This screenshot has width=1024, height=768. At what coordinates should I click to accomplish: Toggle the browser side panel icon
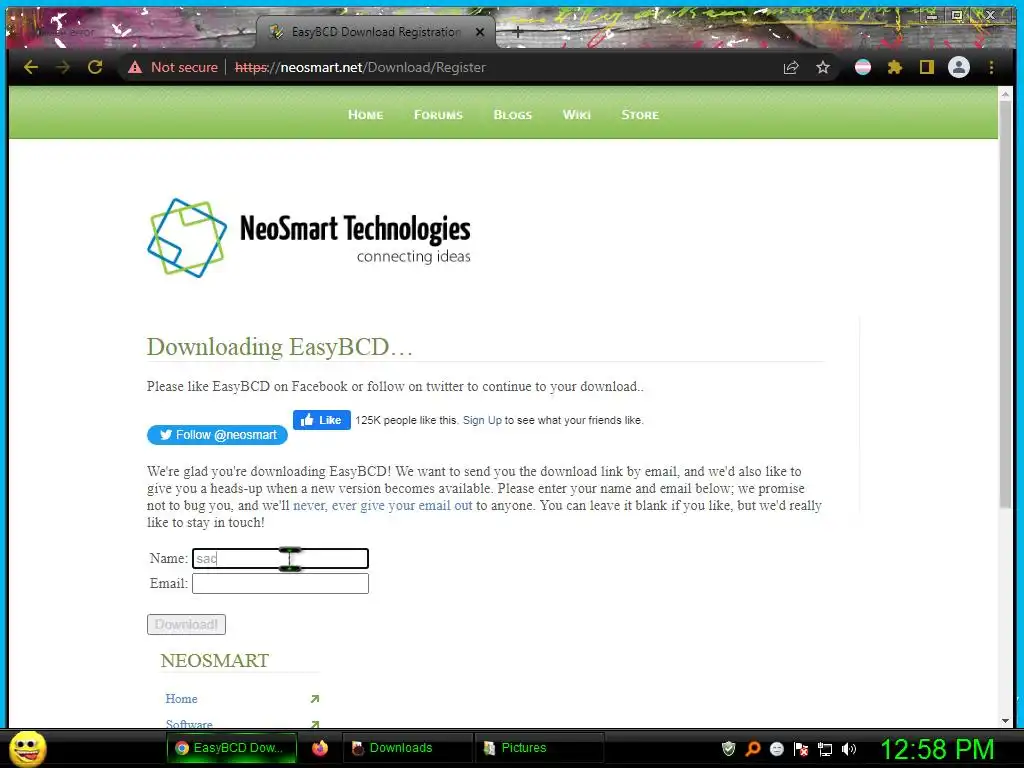point(927,67)
